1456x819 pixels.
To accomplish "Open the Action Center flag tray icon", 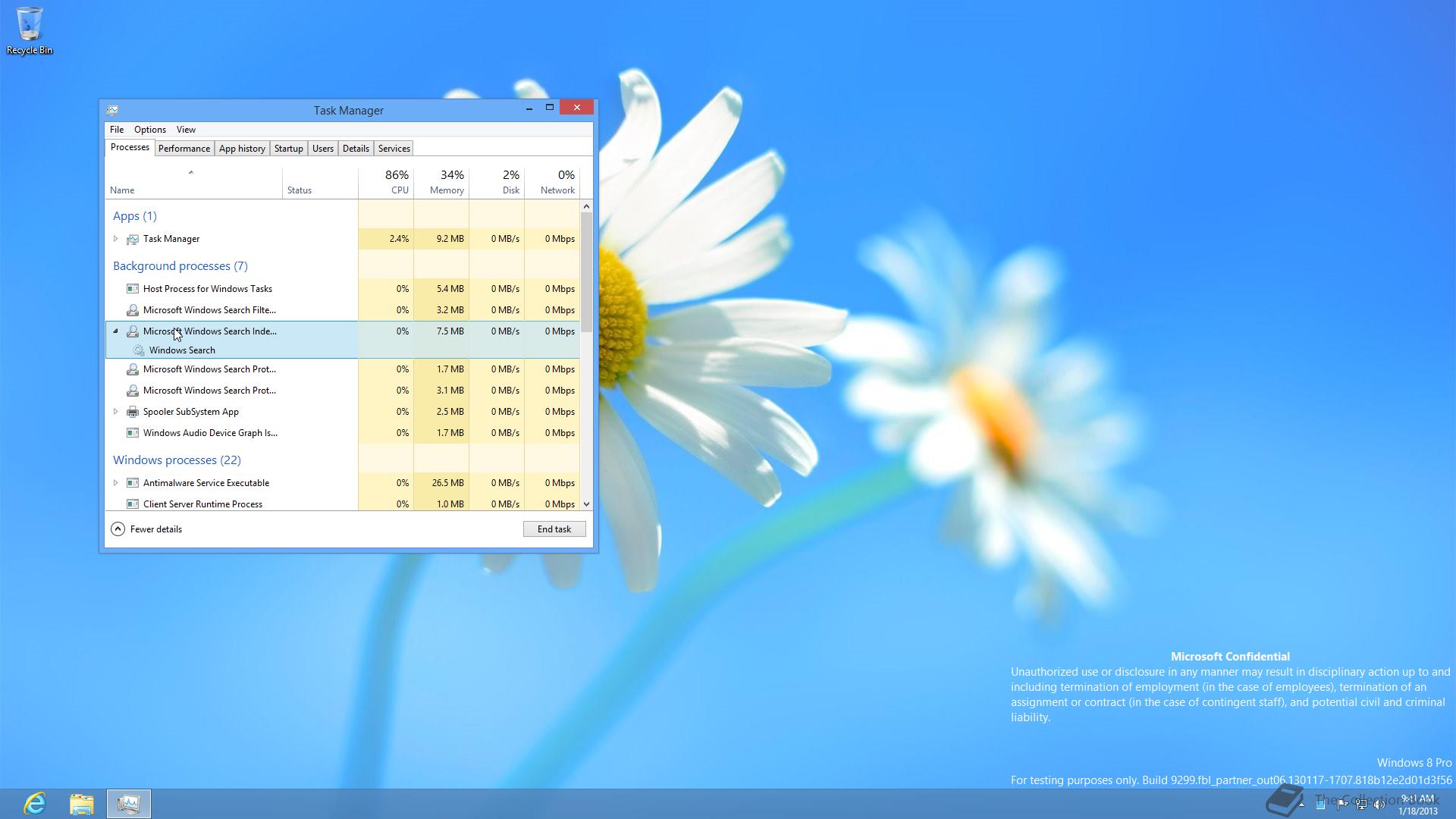I will [x=1342, y=804].
